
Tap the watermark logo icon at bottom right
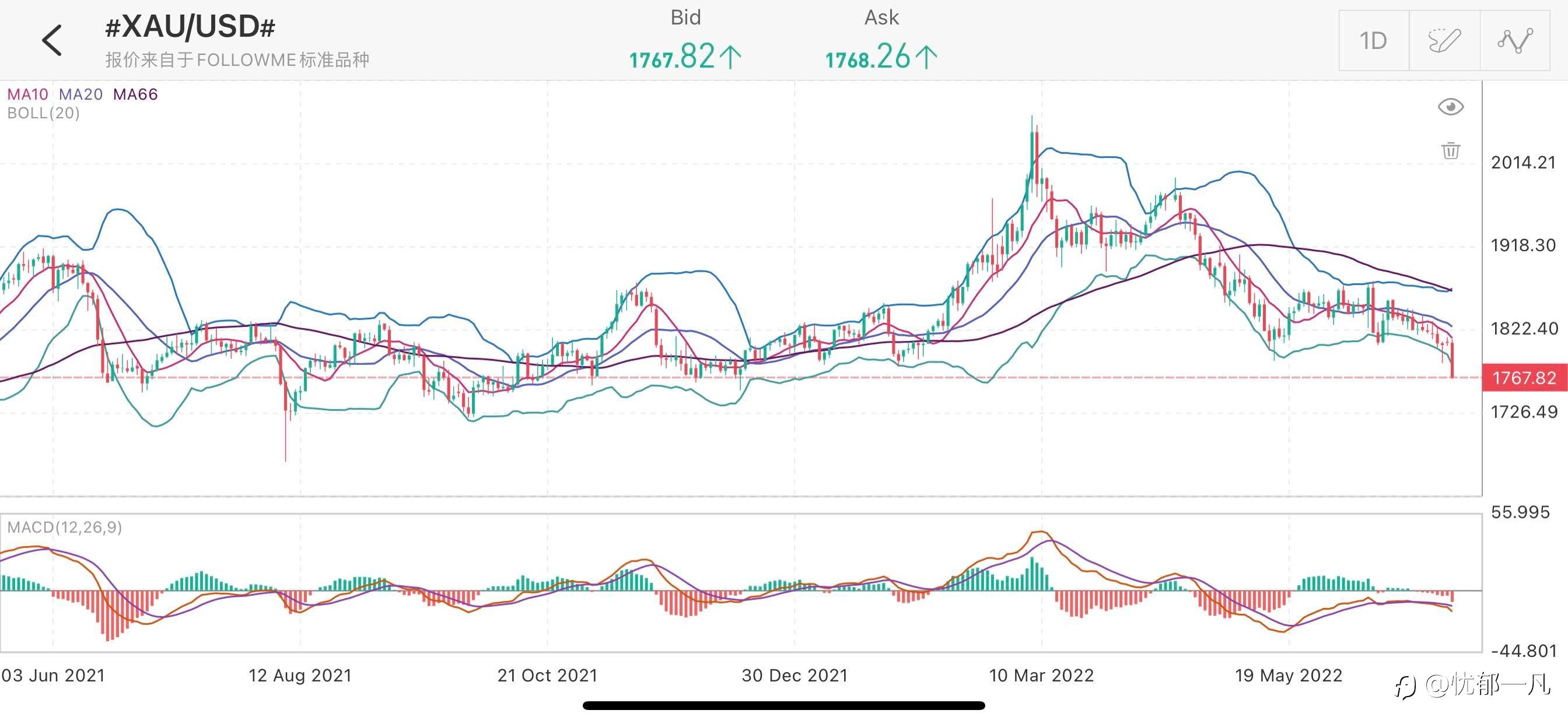pyautogui.click(x=1405, y=687)
